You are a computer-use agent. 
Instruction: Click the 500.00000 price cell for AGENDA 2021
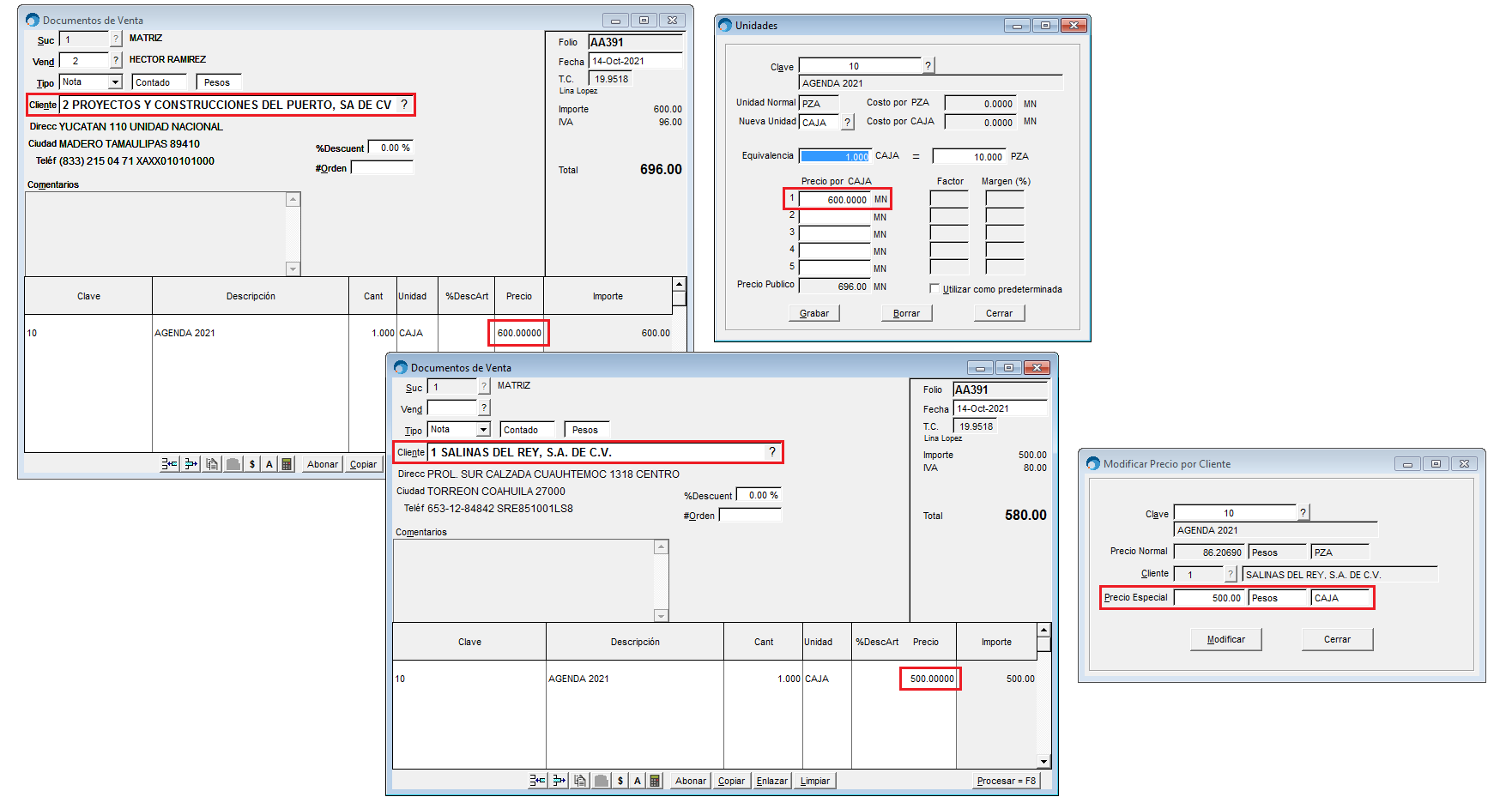(931, 679)
